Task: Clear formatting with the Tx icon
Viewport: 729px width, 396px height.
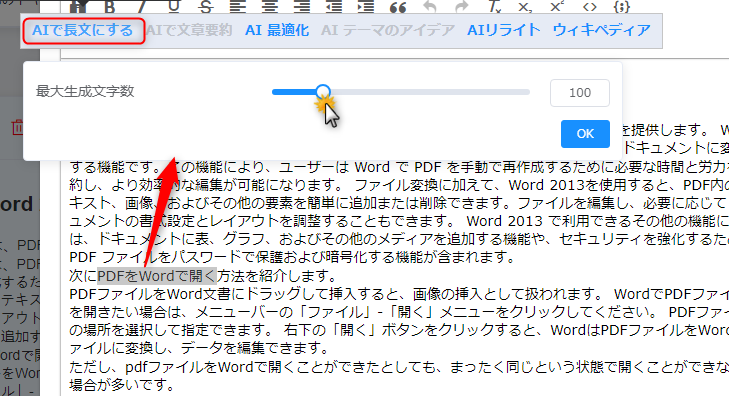Action: point(494,7)
